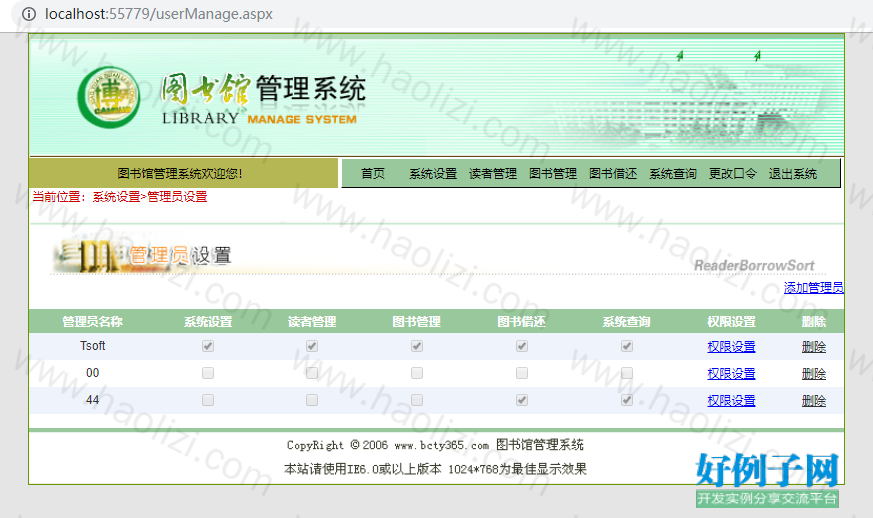Click 删除 link for user 00

(x=813, y=373)
